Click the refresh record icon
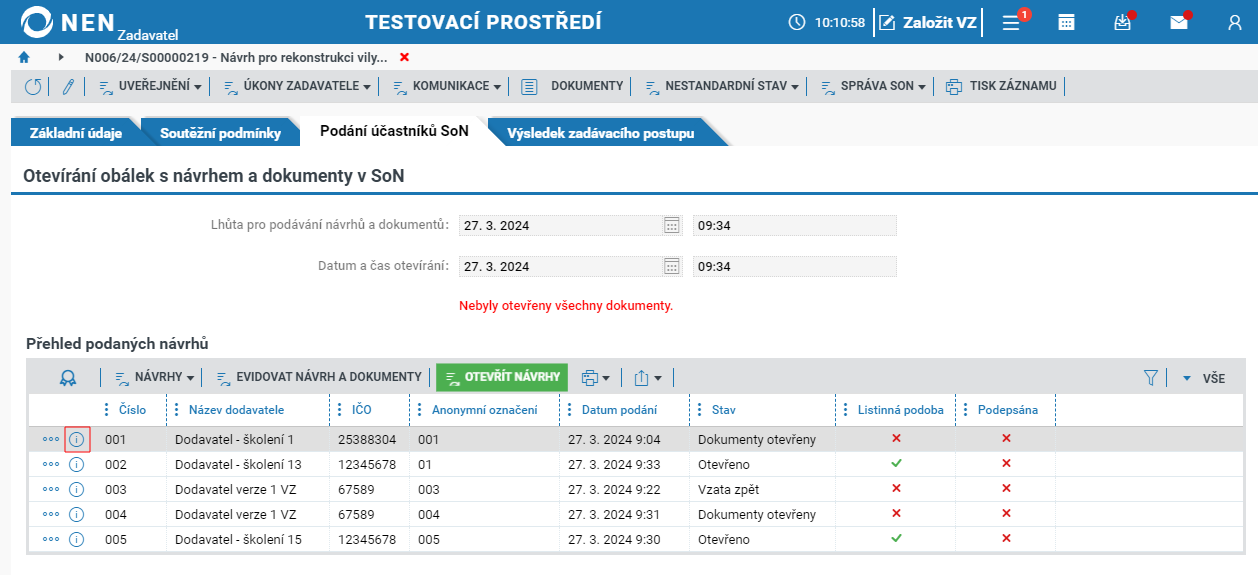The height and width of the screenshot is (575, 1258). [33, 86]
